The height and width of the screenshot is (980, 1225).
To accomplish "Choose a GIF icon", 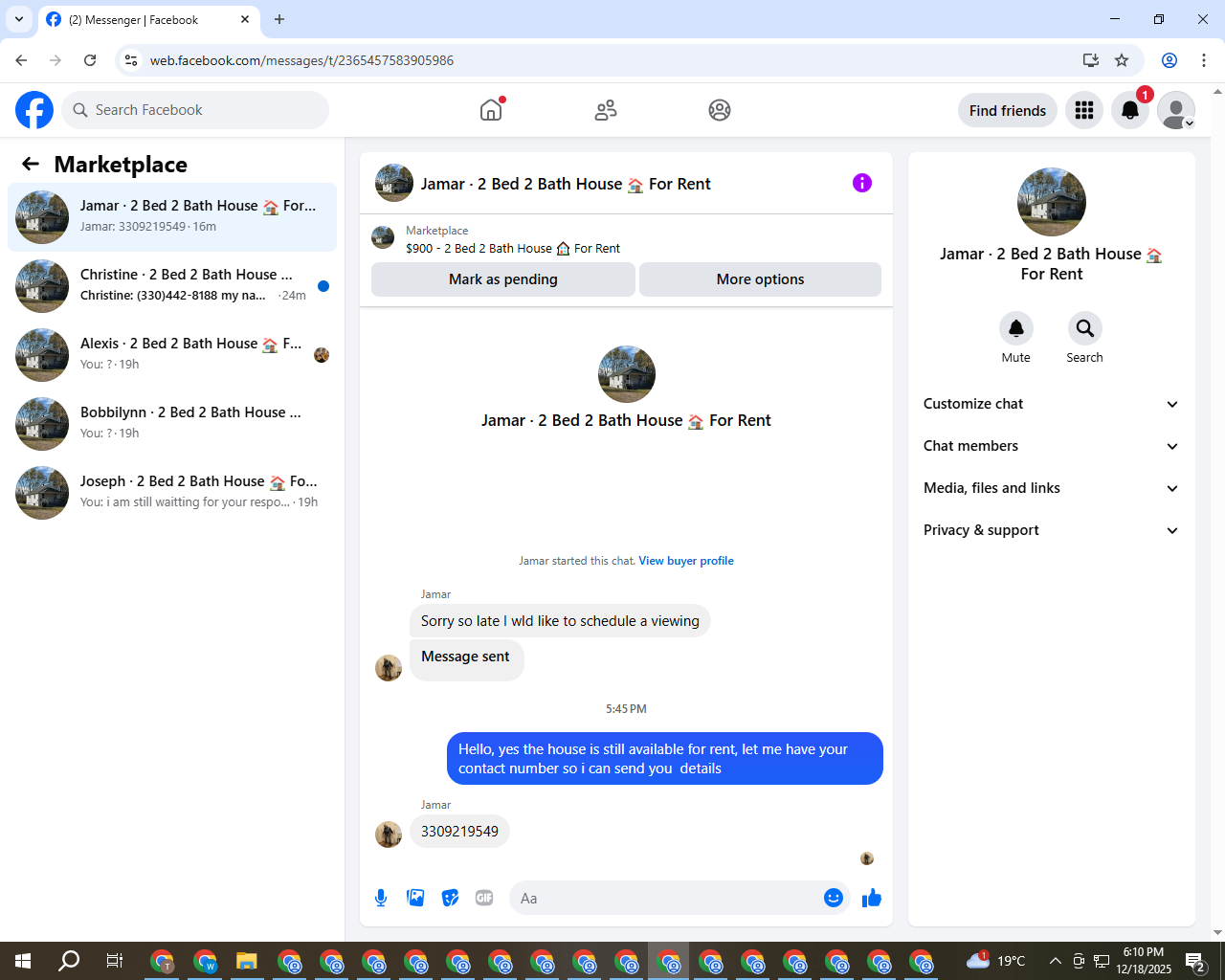I will coord(484,898).
